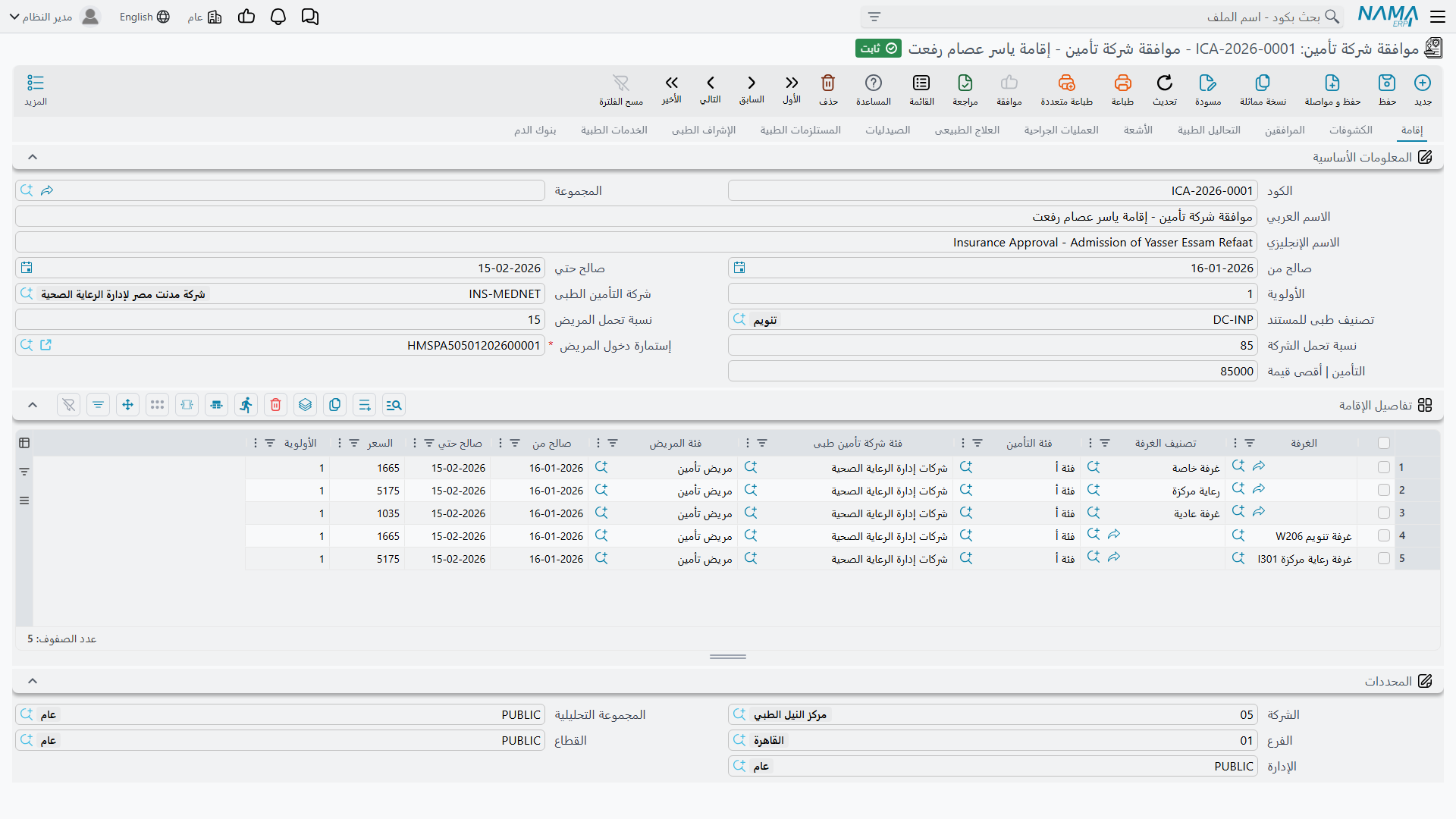
Task: Click the طباعة متعددة icon
Action: point(1067,83)
